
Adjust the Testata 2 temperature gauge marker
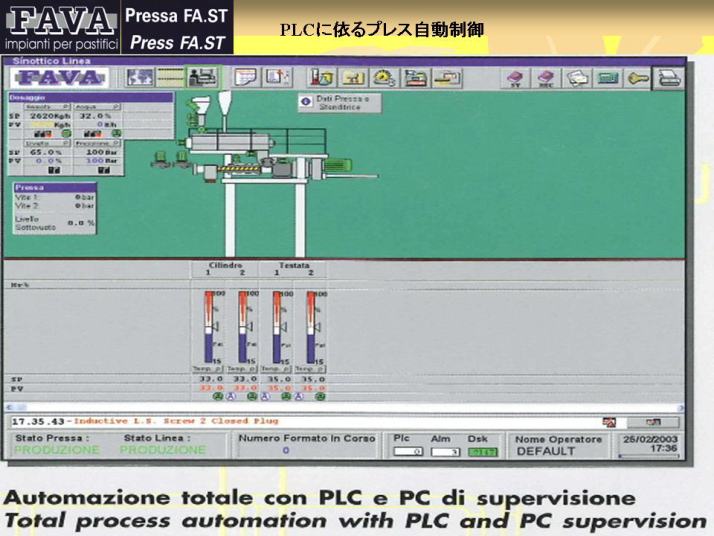pos(316,327)
